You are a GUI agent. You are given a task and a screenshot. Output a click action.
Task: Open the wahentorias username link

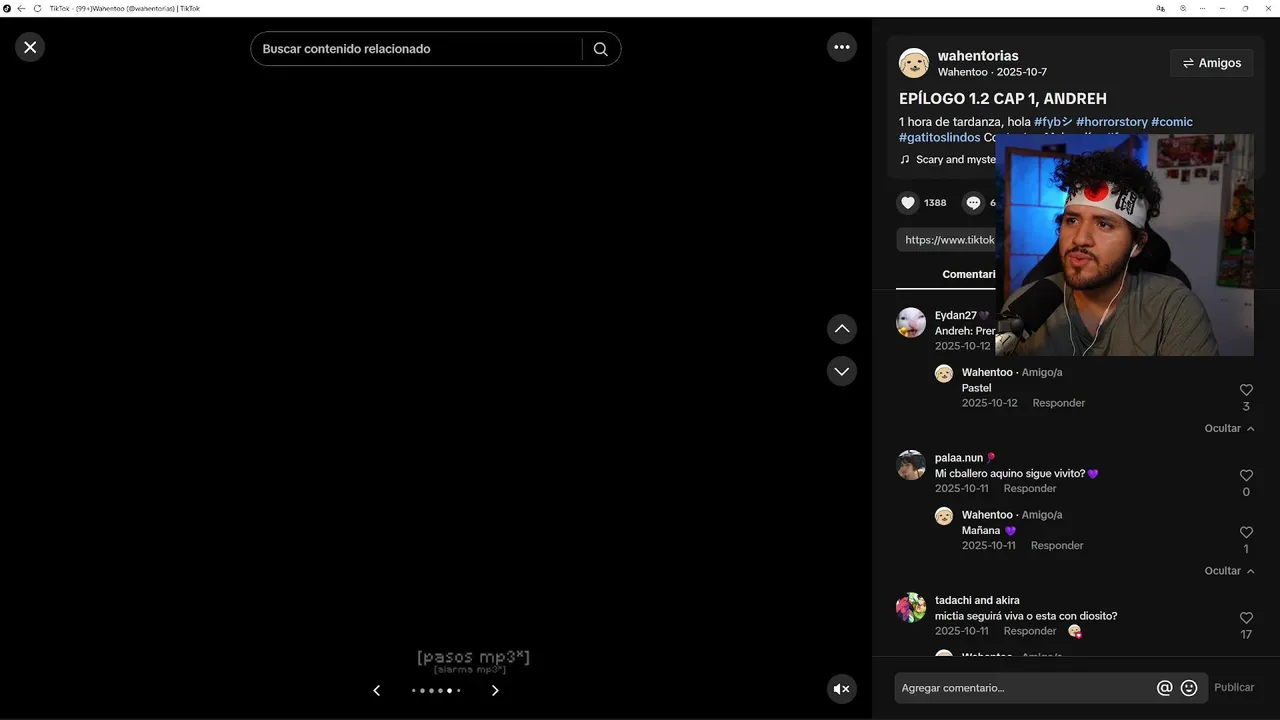[978, 56]
